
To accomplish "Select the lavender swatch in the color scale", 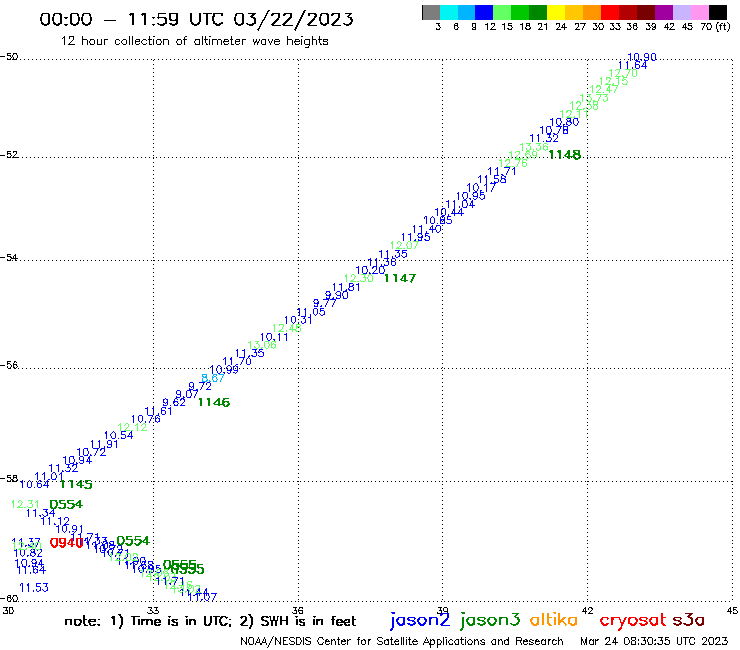I will point(681,12).
